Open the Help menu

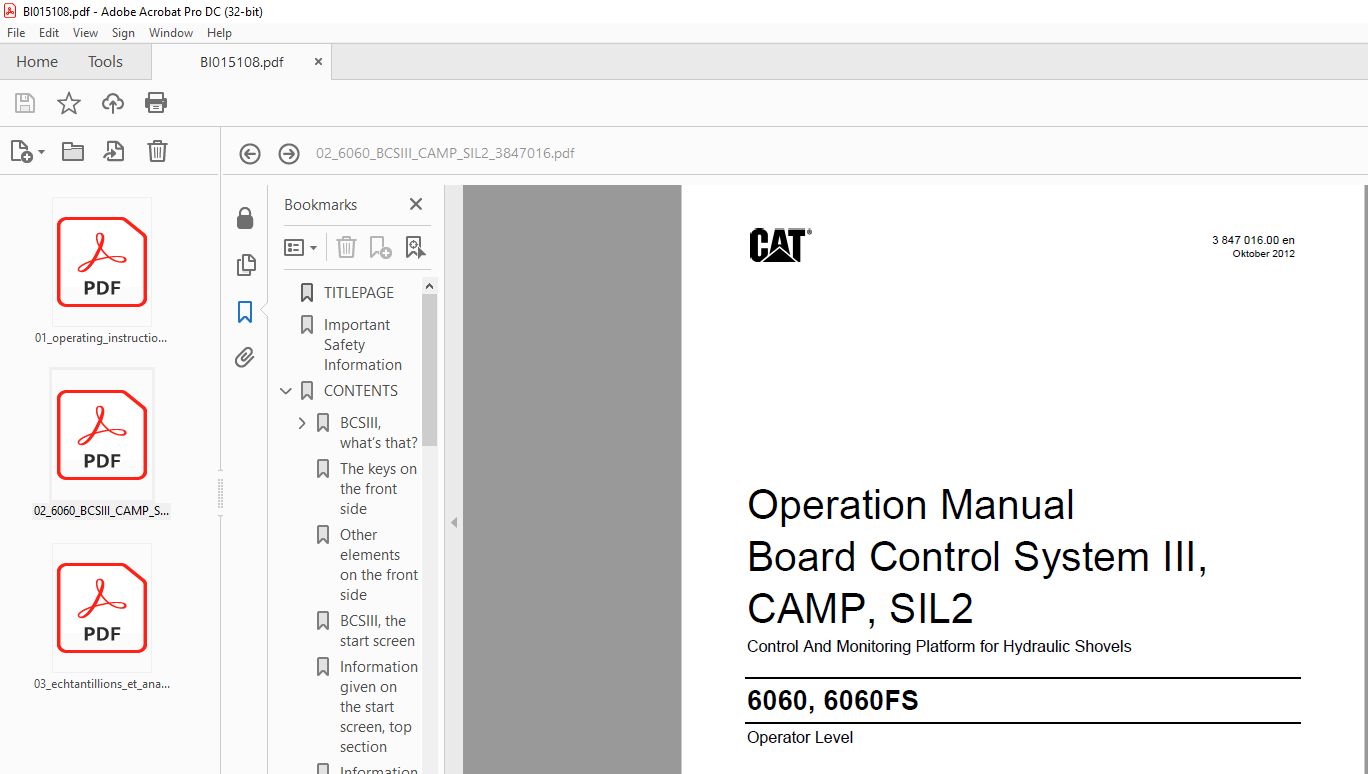point(219,33)
